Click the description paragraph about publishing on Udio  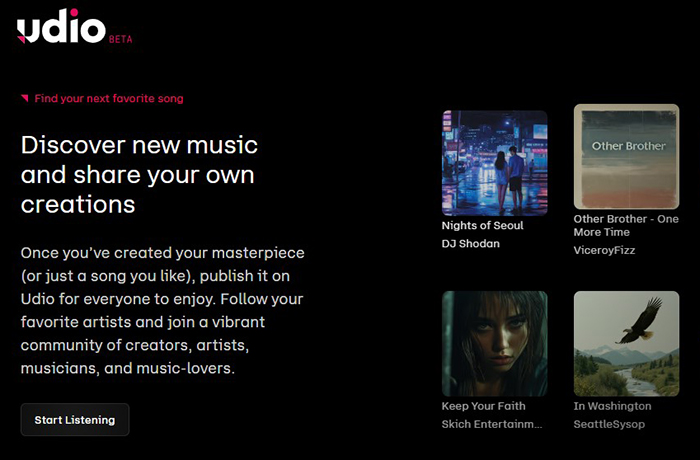162,310
